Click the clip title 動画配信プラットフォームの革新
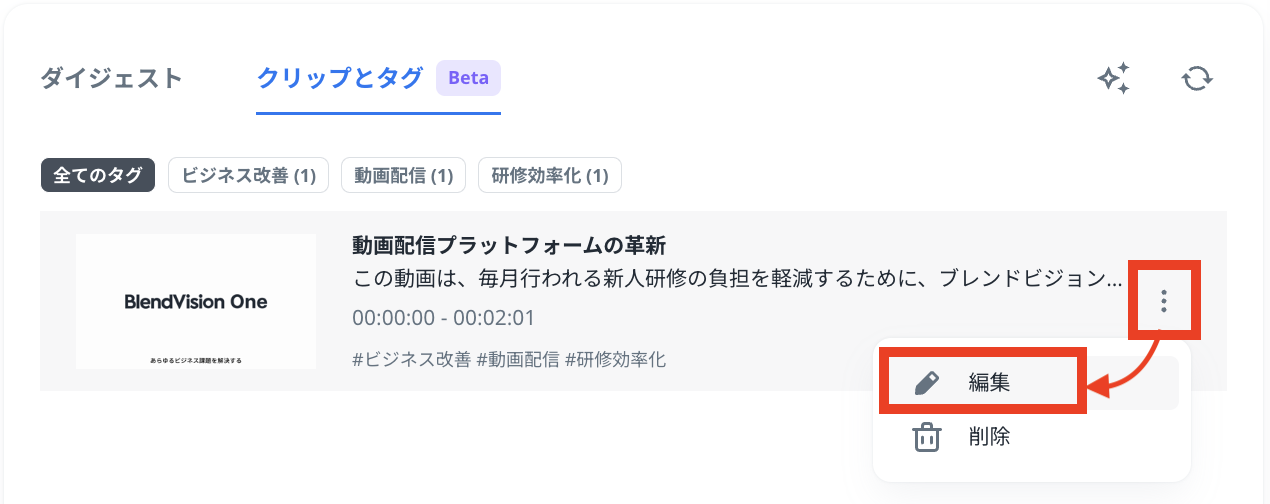 point(509,245)
